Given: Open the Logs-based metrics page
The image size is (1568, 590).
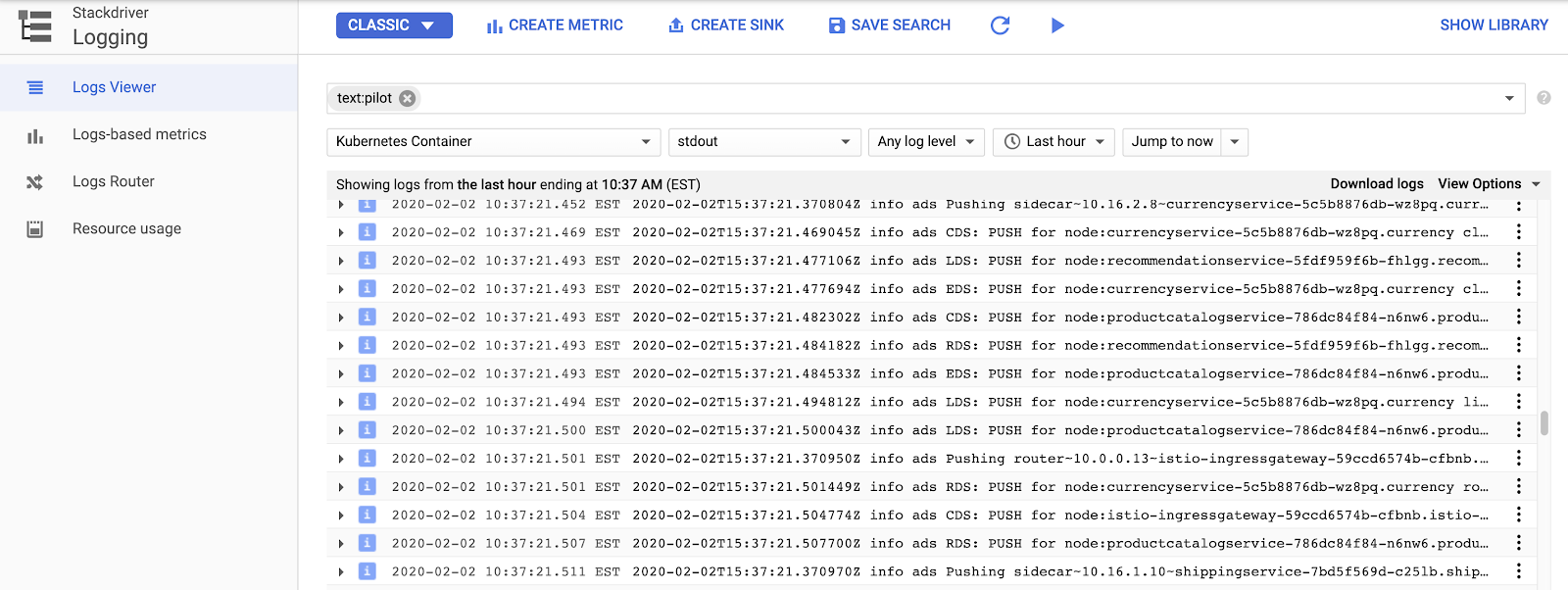Looking at the screenshot, I should click(x=139, y=134).
